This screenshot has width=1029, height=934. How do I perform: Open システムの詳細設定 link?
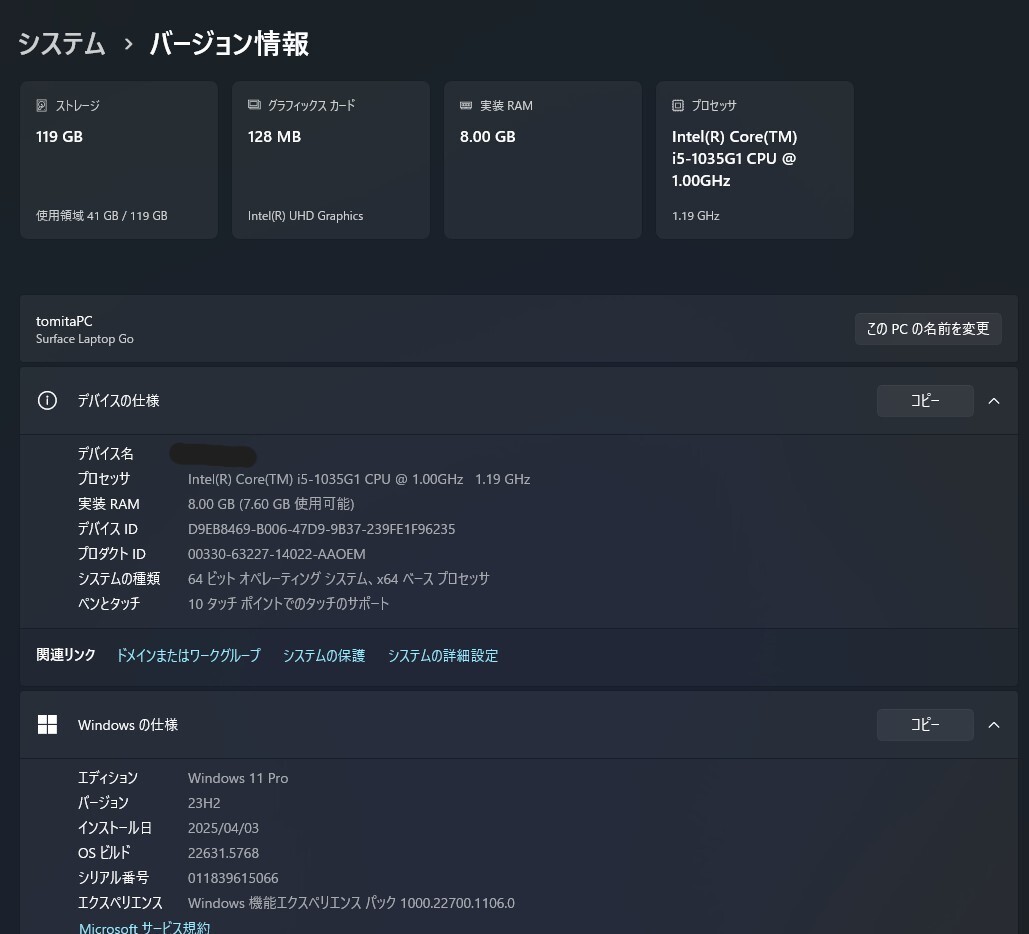click(443, 655)
